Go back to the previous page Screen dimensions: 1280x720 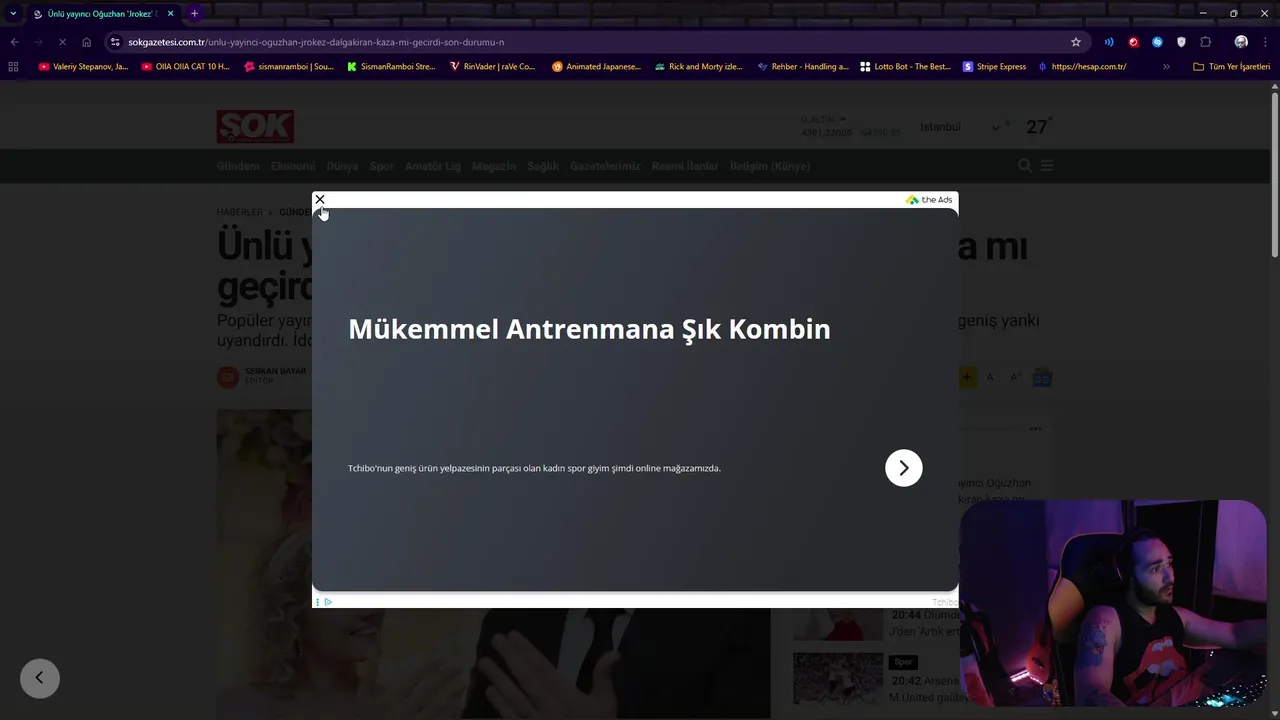[x=14, y=42]
